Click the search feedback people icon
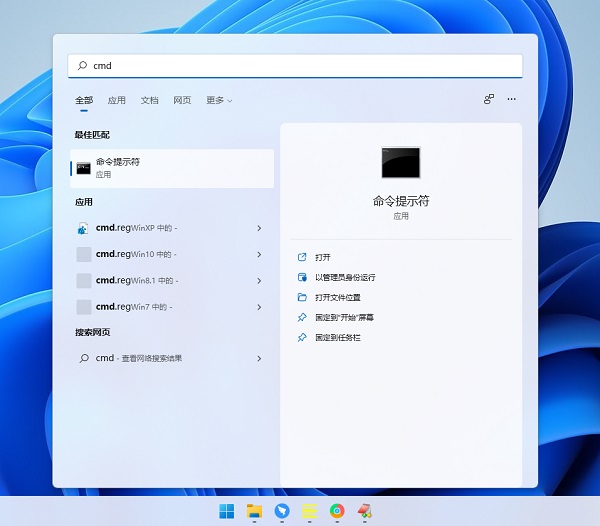 (x=489, y=99)
